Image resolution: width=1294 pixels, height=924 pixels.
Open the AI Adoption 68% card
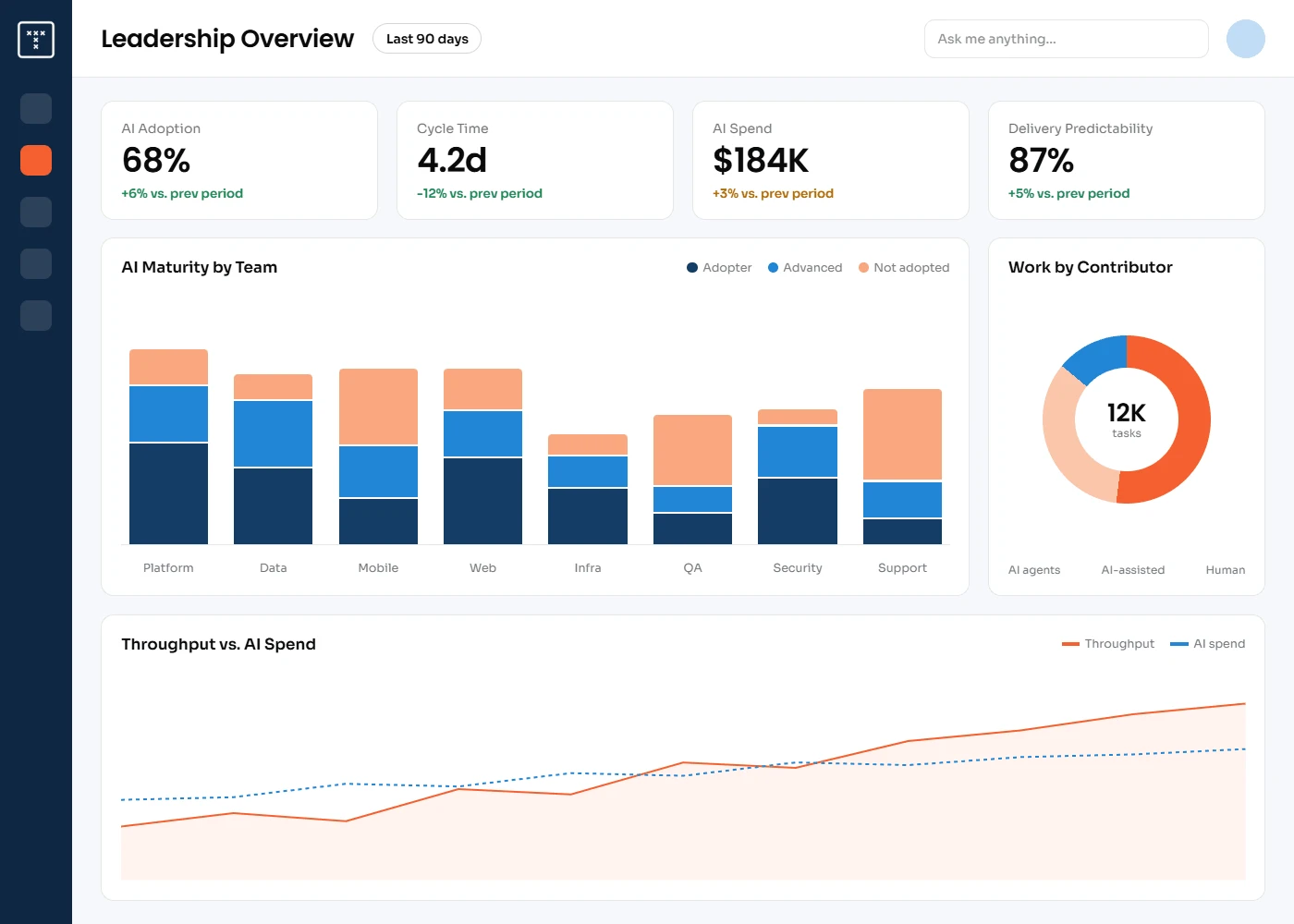(x=239, y=160)
